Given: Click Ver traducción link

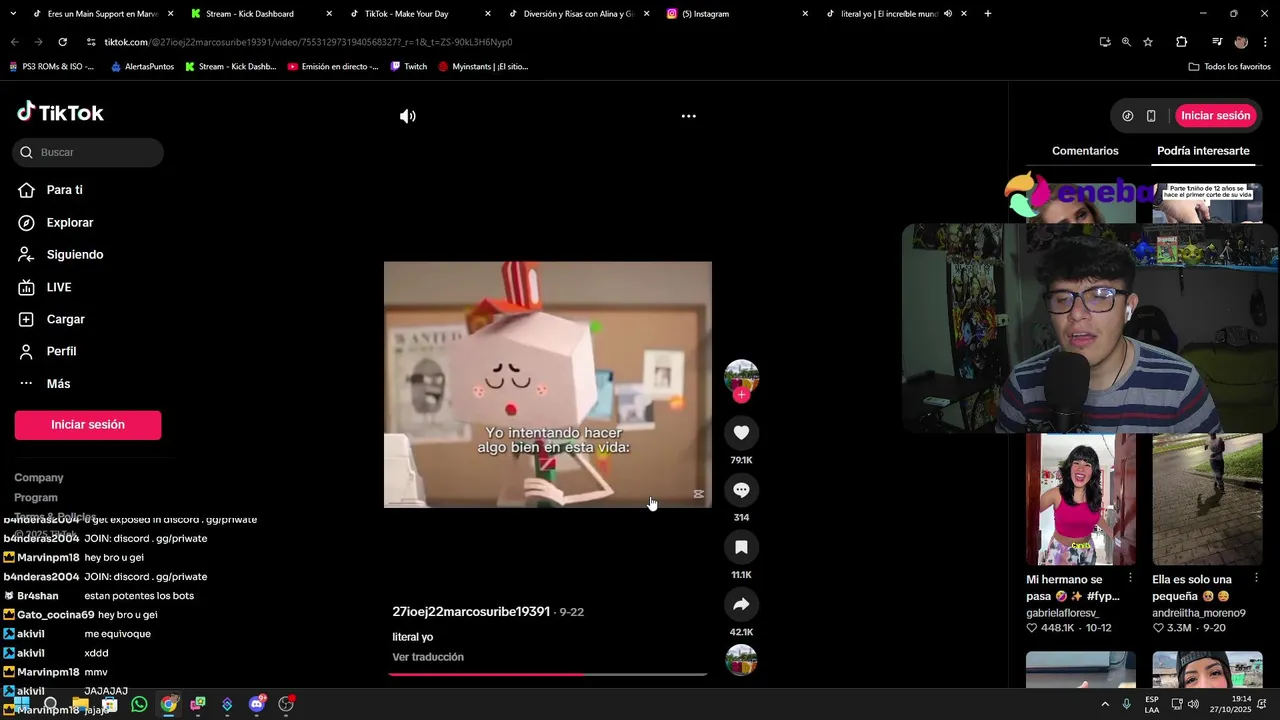Looking at the screenshot, I should (428, 657).
